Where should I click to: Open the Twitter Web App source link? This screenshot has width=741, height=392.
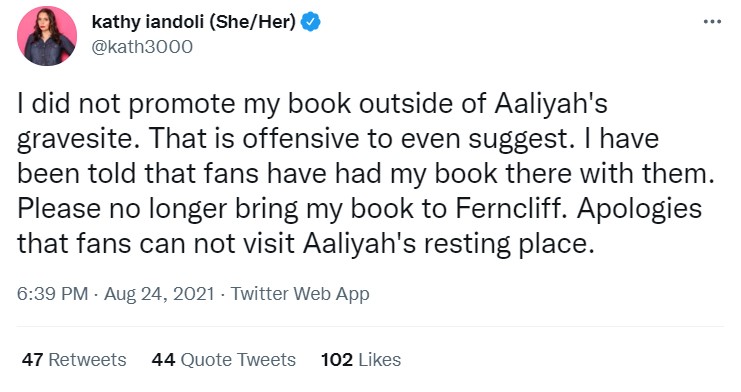[x=300, y=294]
